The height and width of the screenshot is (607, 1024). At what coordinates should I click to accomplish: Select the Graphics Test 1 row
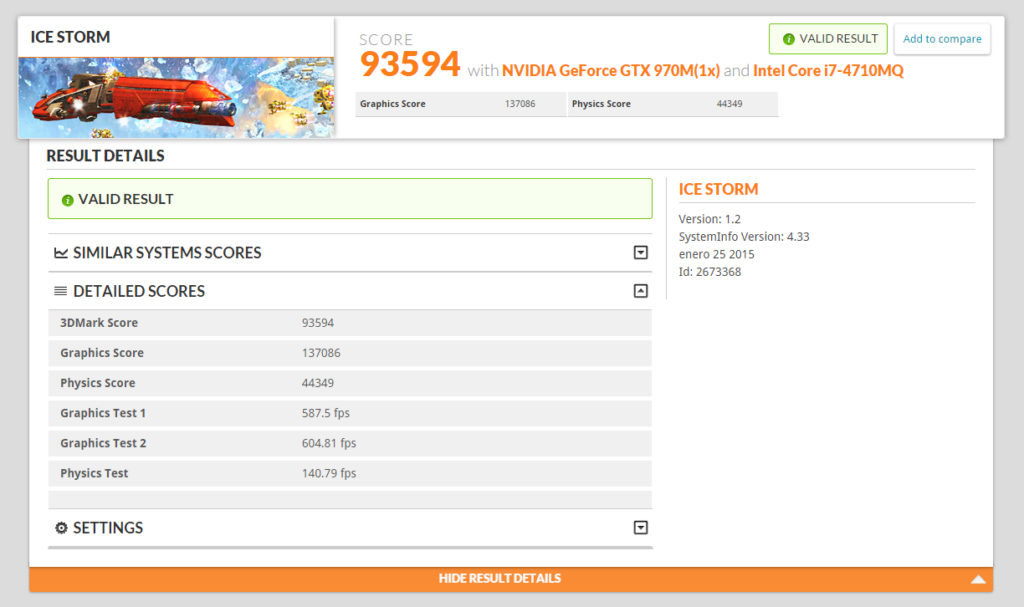[x=350, y=413]
